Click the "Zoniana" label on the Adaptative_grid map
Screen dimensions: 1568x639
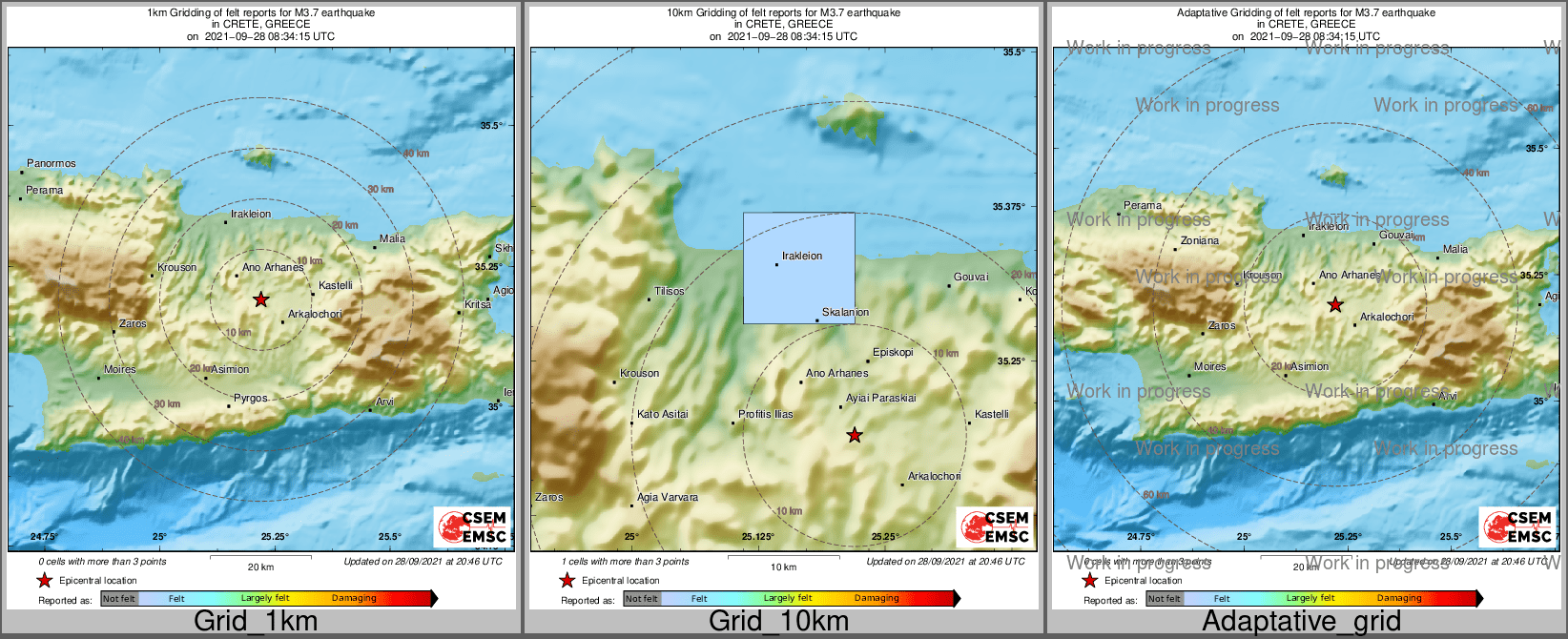click(1200, 240)
